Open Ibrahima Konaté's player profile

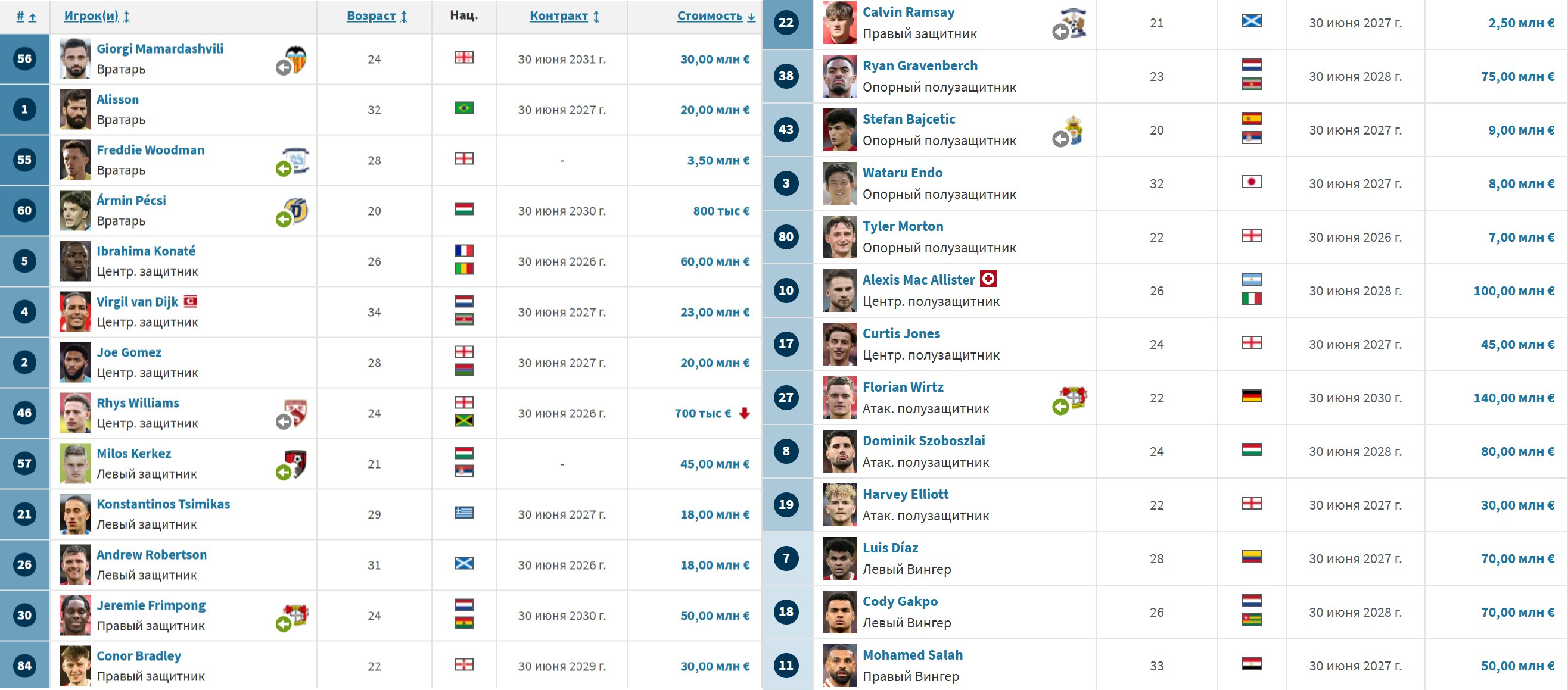click(146, 251)
